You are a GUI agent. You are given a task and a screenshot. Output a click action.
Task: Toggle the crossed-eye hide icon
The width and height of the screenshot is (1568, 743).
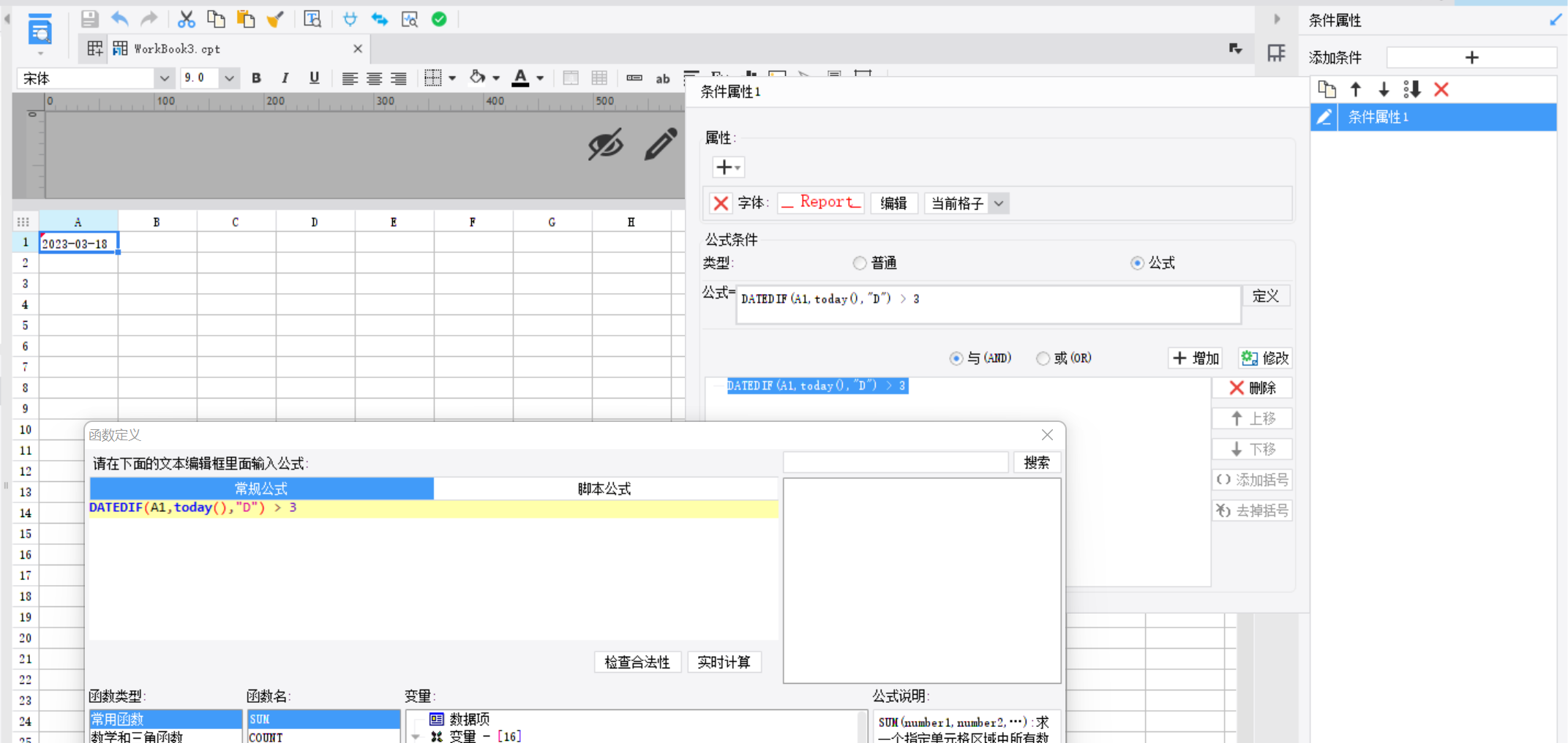[606, 144]
